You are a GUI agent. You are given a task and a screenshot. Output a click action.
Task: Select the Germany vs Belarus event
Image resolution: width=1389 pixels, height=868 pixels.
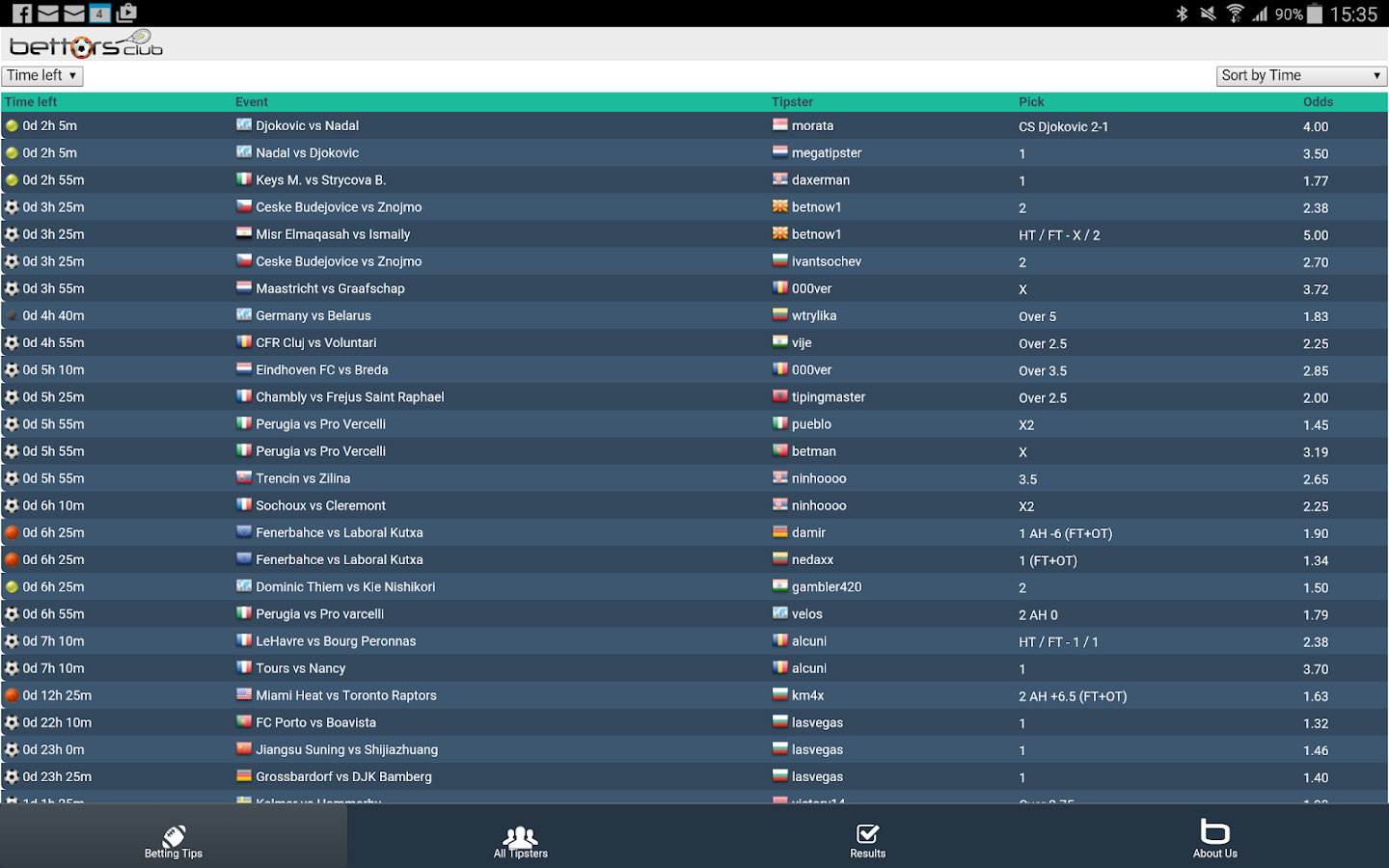pos(313,316)
